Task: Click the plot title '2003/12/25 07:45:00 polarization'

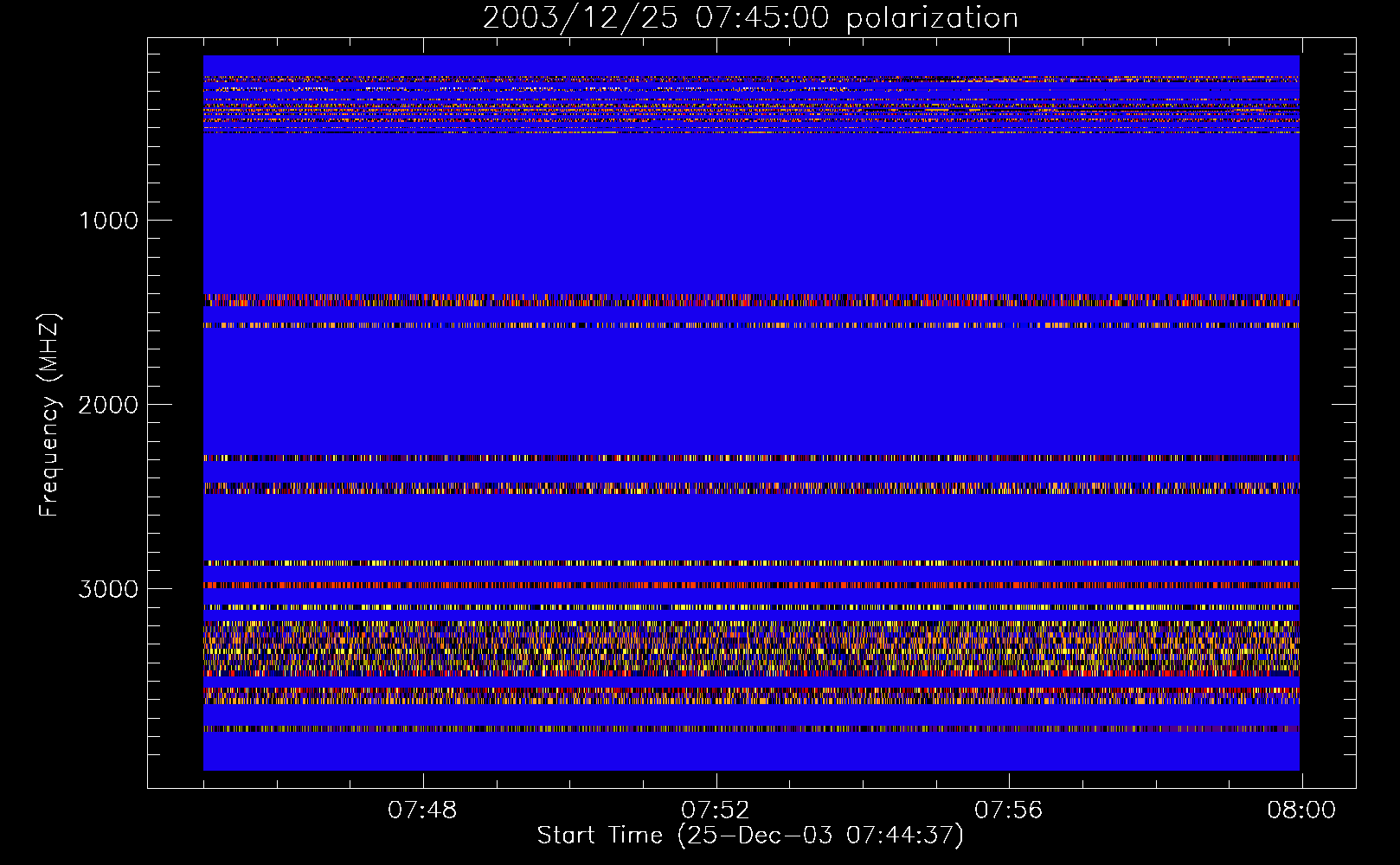Action: pos(750,18)
